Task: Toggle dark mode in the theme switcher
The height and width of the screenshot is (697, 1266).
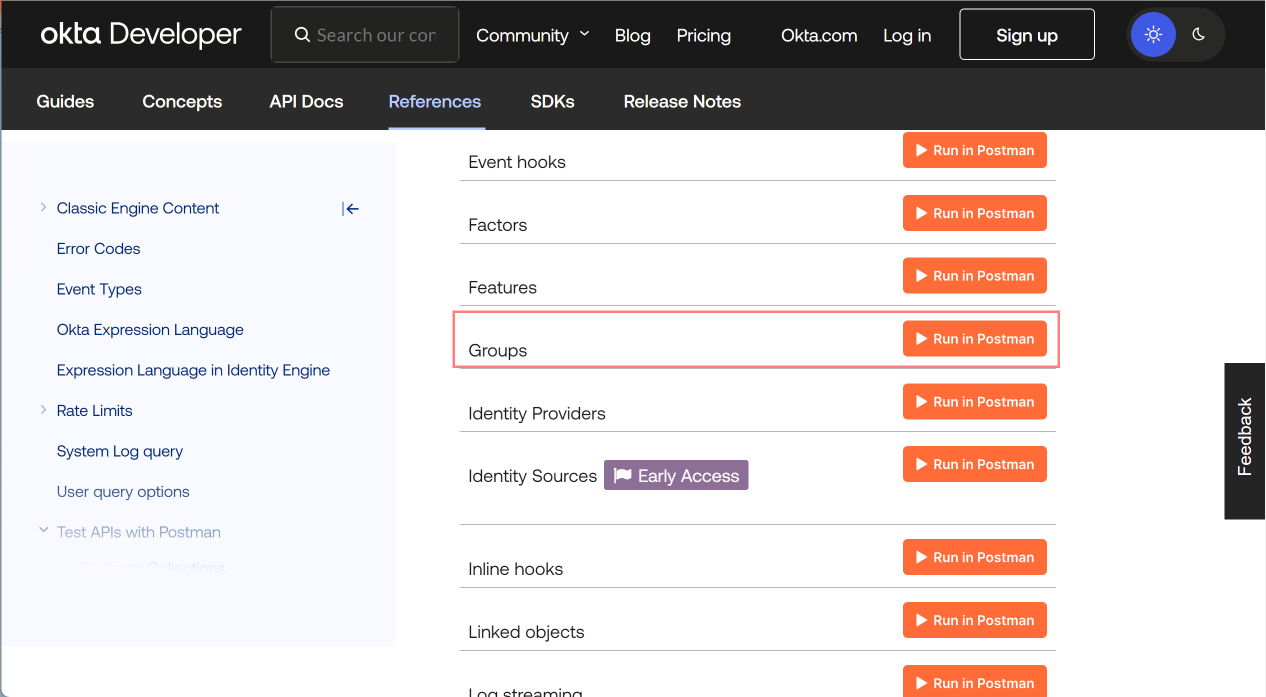Action: point(1198,34)
